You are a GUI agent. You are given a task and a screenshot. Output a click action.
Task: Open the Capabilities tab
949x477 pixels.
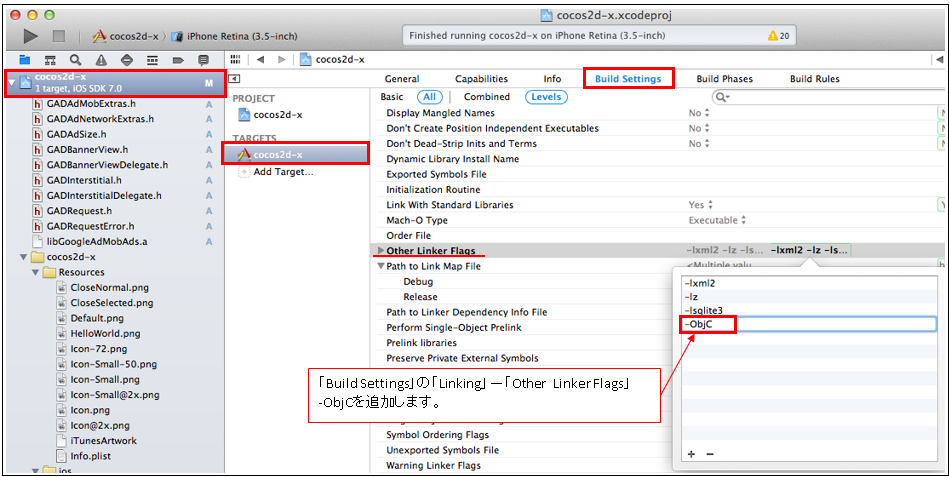[x=481, y=79]
